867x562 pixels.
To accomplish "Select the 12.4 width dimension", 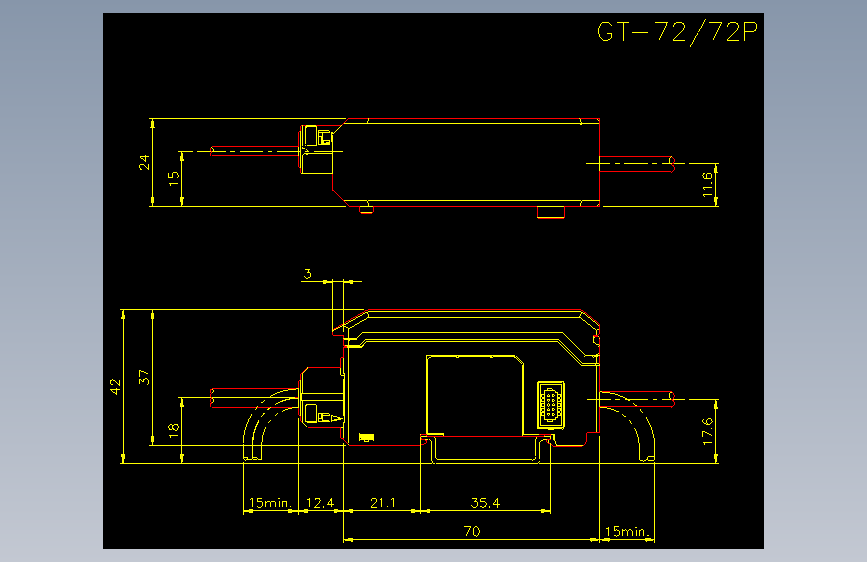I will coord(320,503).
